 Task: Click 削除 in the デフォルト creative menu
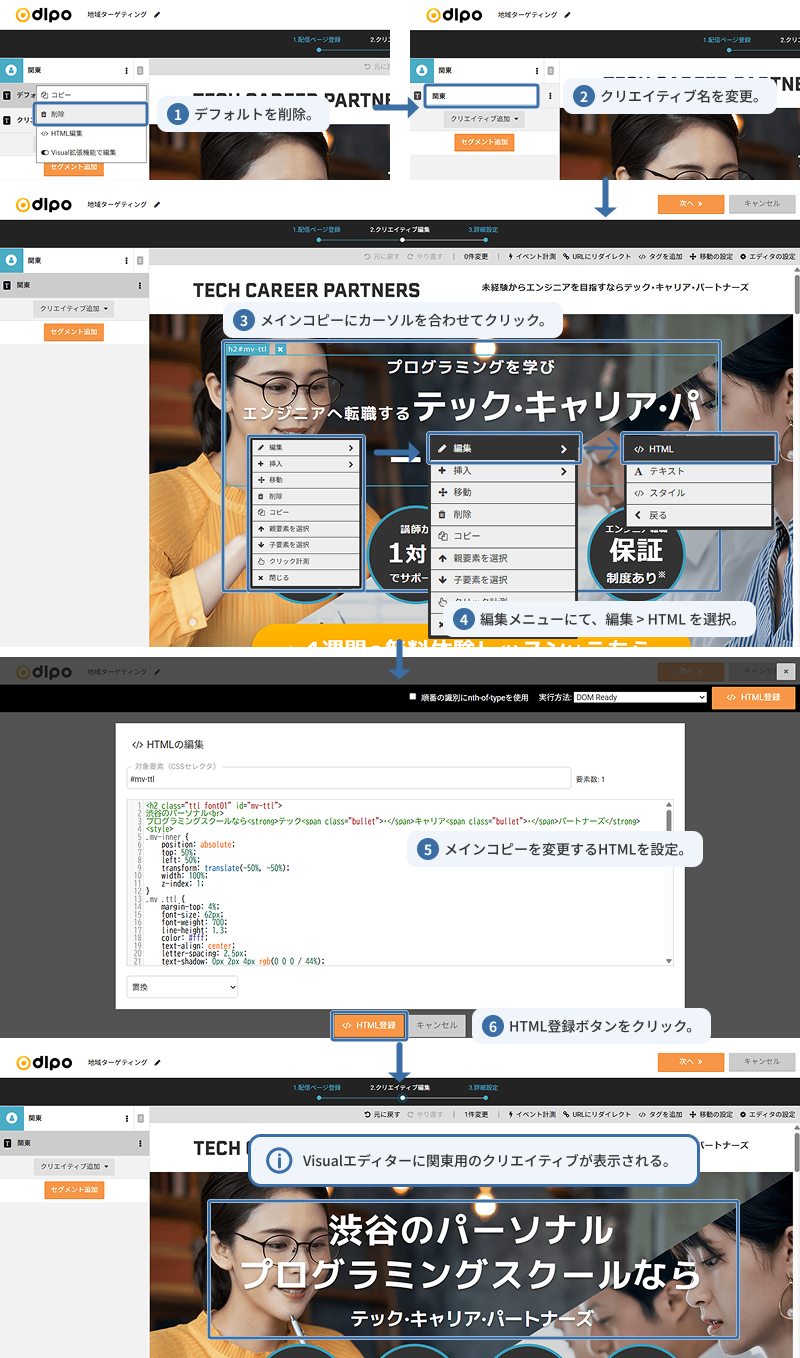tap(91, 114)
